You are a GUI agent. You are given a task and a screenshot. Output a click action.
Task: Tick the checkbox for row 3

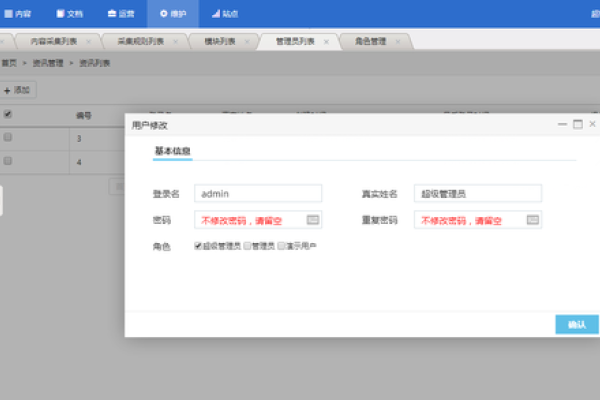[x=8, y=137]
